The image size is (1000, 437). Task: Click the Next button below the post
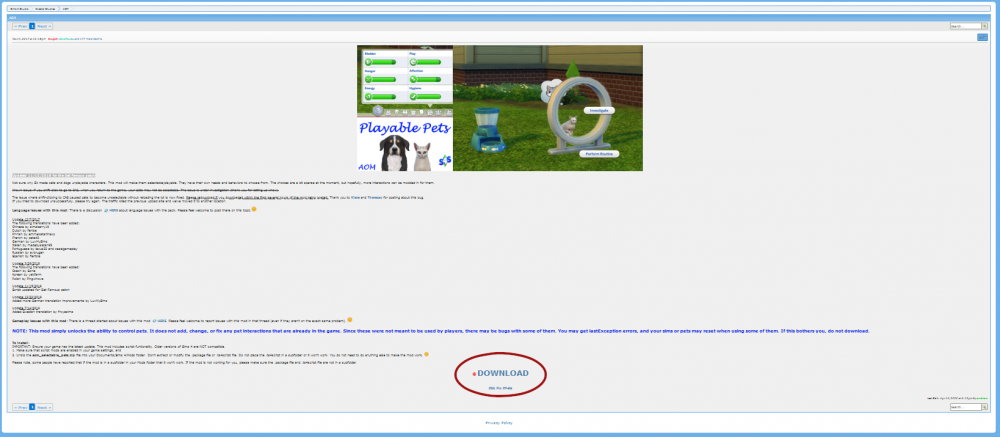[x=44, y=407]
